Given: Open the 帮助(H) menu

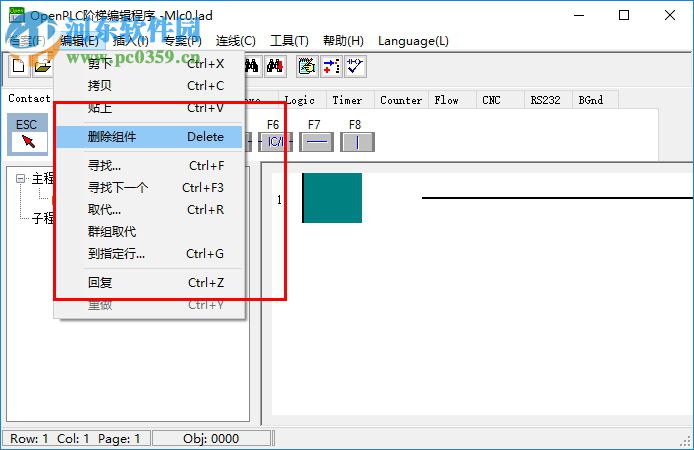Looking at the screenshot, I should 343,41.
